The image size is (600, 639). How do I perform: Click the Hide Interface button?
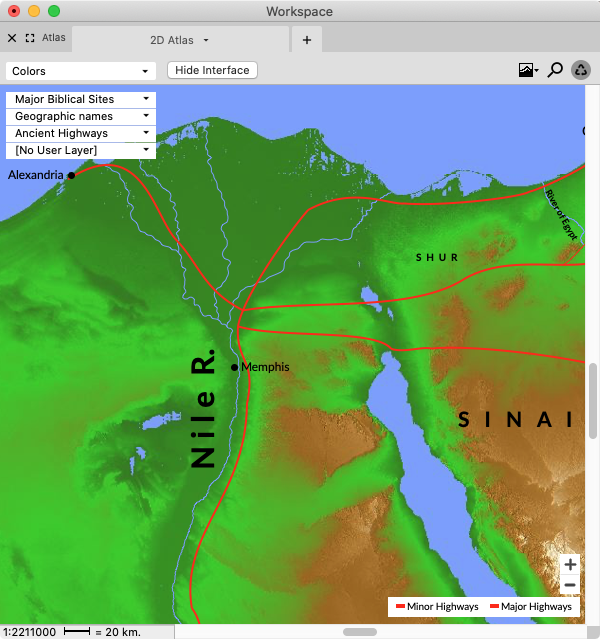[x=212, y=70]
